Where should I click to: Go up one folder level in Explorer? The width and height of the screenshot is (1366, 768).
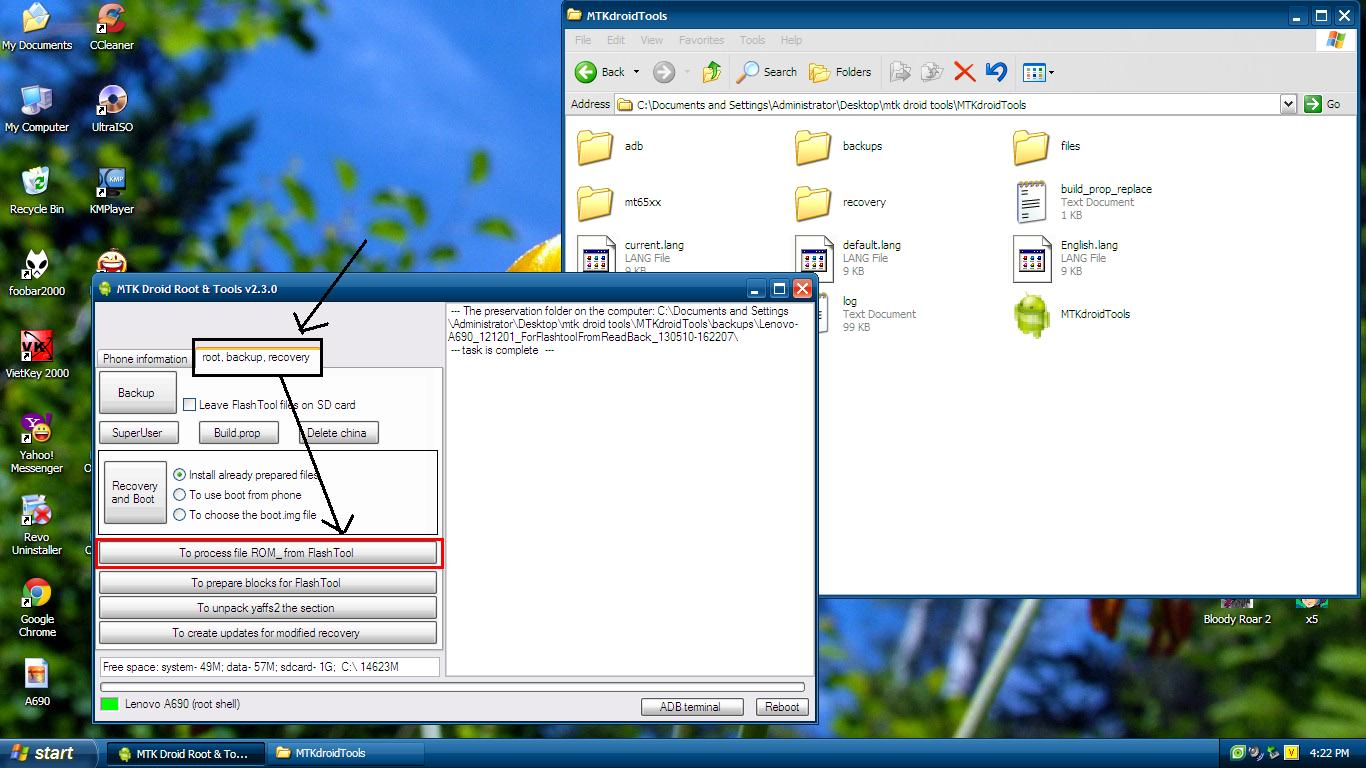click(712, 72)
